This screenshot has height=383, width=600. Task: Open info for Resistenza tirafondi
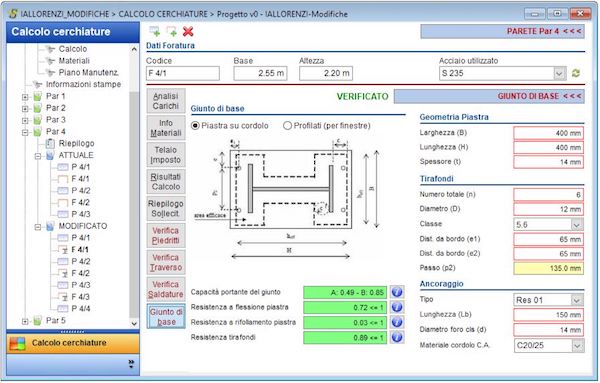click(x=397, y=337)
